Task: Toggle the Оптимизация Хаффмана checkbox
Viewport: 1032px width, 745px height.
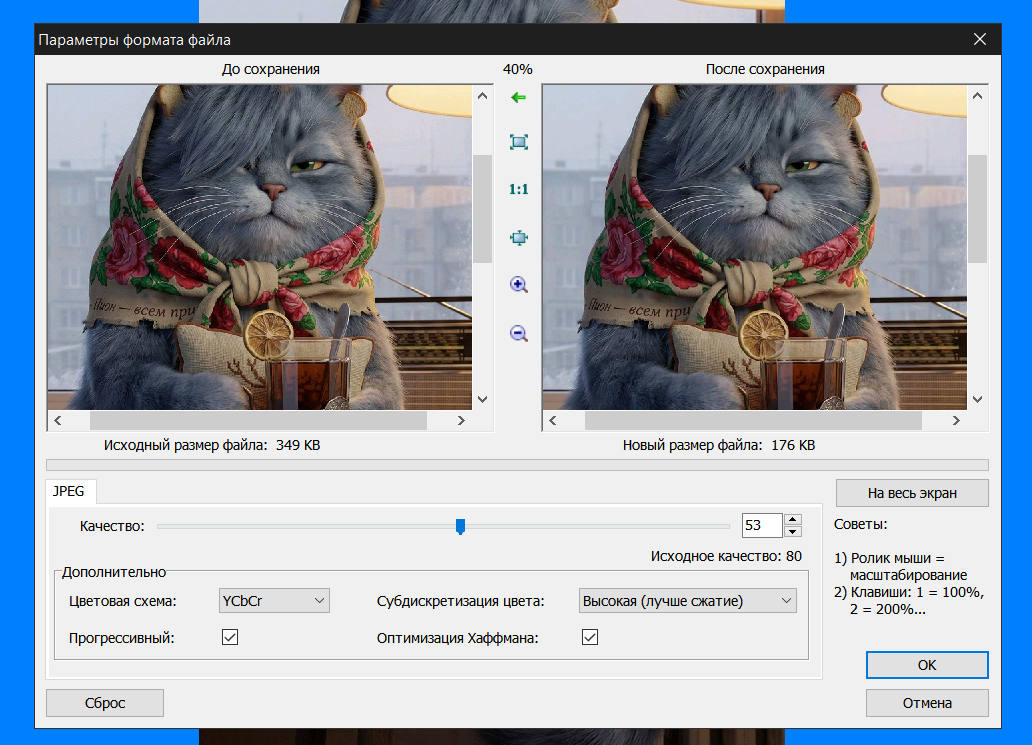Action: [x=590, y=637]
